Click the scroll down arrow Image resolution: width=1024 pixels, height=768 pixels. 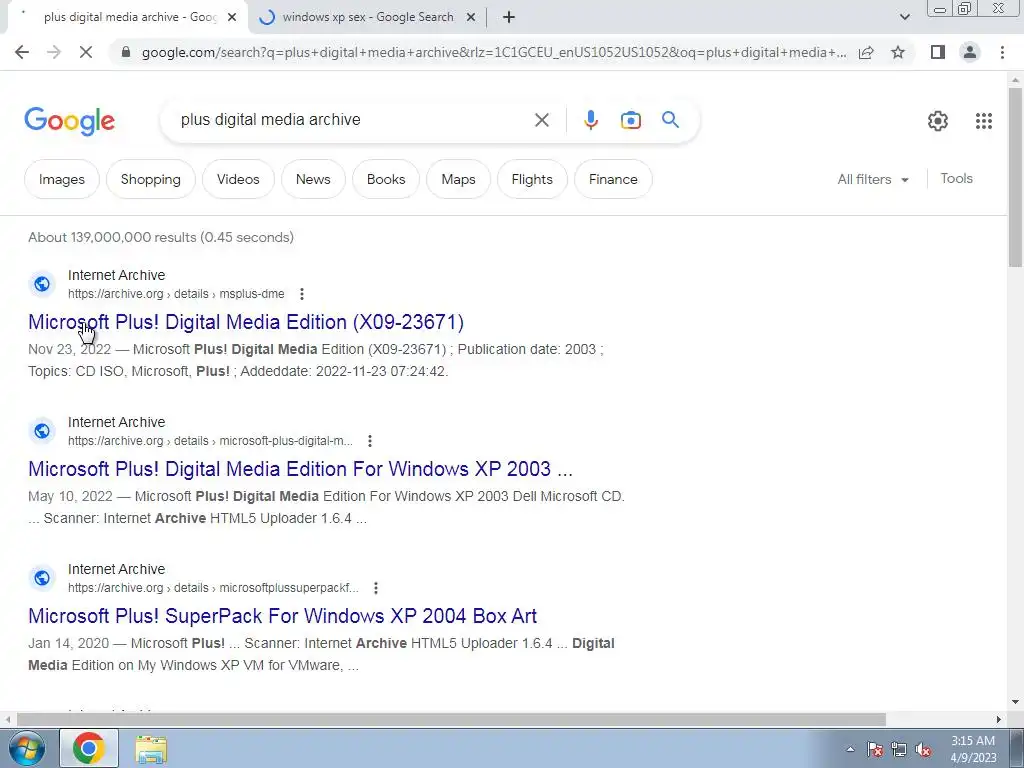(x=1015, y=702)
